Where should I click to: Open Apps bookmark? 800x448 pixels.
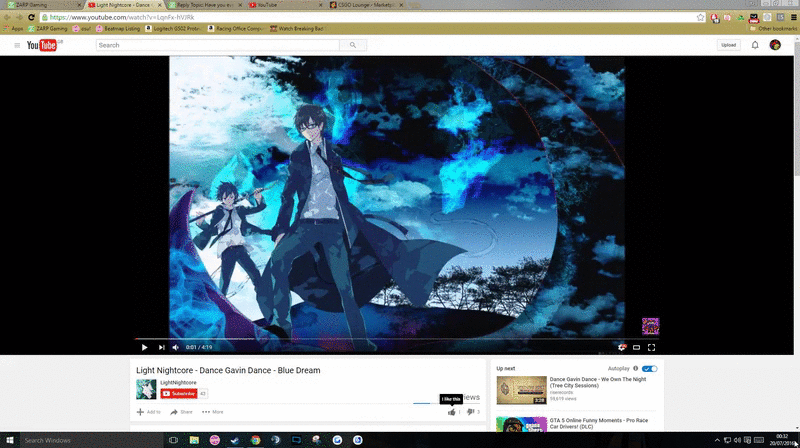coord(13,29)
